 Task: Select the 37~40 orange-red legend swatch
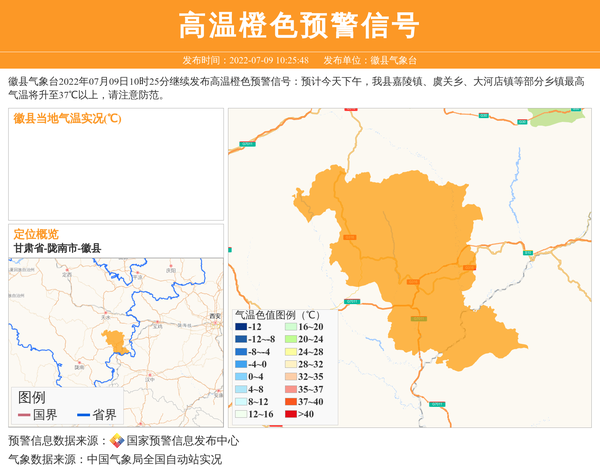(291, 402)
